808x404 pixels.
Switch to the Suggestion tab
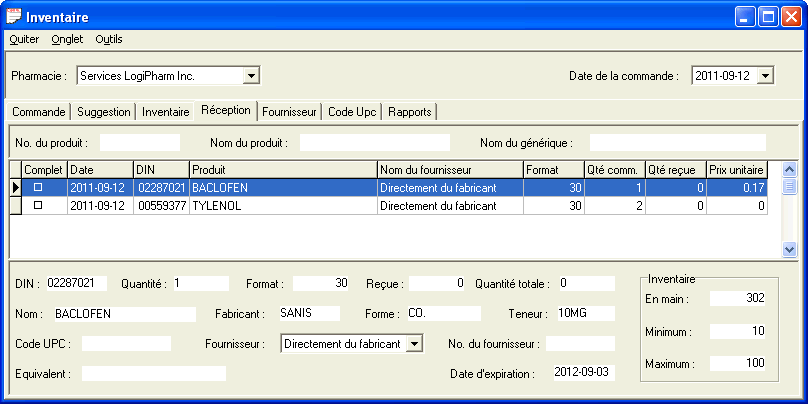(x=104, y=112)
